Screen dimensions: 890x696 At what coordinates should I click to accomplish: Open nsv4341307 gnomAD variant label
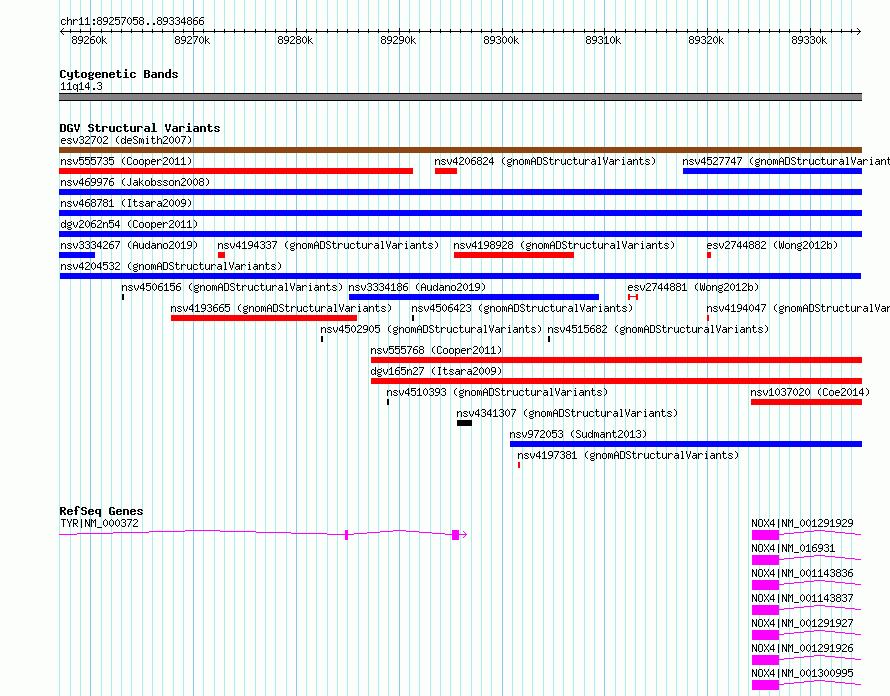click(x=567, y=413)
